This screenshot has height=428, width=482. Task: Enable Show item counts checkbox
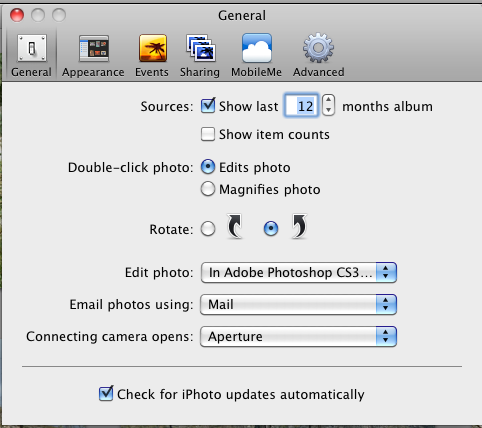(x=208, y=134)
